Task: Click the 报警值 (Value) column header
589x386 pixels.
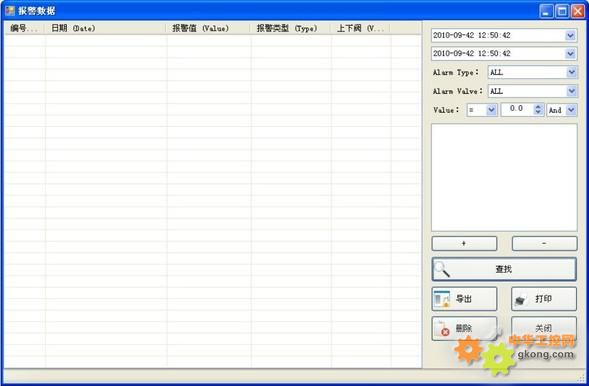Action: click(208, 28)
